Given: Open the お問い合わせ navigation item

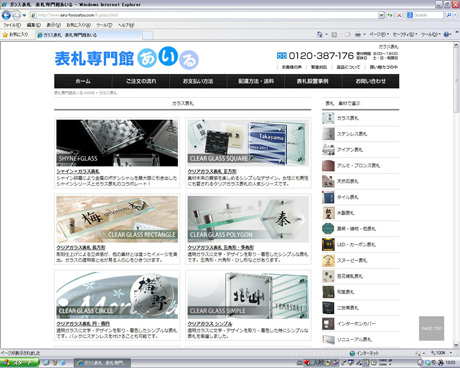Looking at the screenshot, I should coord(370,81).
